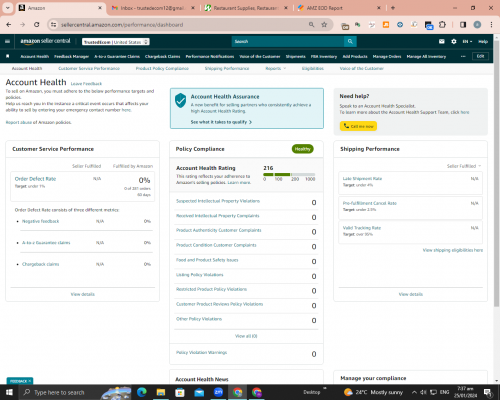
Task: Open Microsoft Store from the taskbar
Action: (180, 392)
